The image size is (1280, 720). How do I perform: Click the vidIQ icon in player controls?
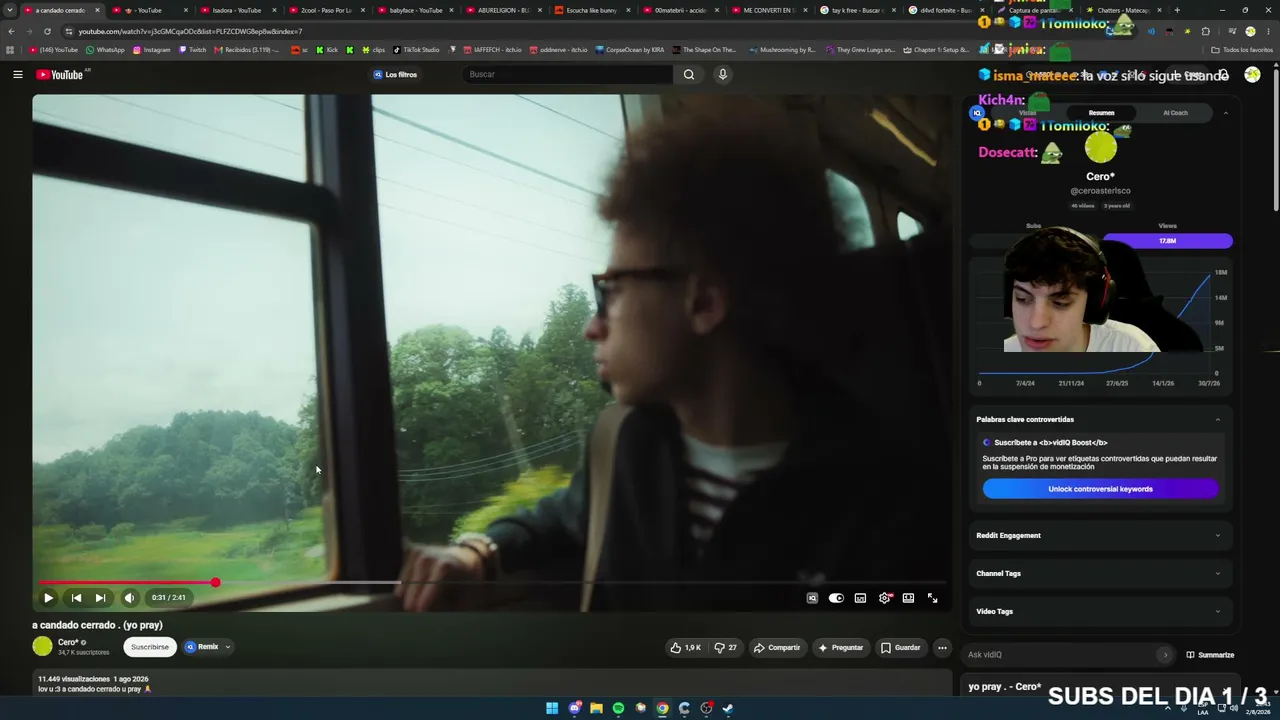812,598
